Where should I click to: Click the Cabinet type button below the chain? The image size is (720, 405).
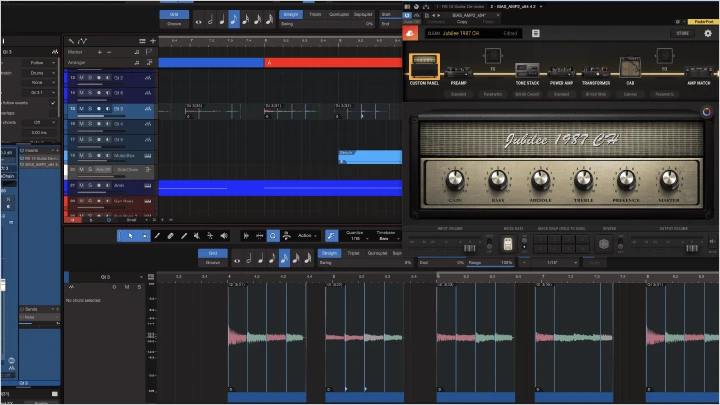click(630, 94)
